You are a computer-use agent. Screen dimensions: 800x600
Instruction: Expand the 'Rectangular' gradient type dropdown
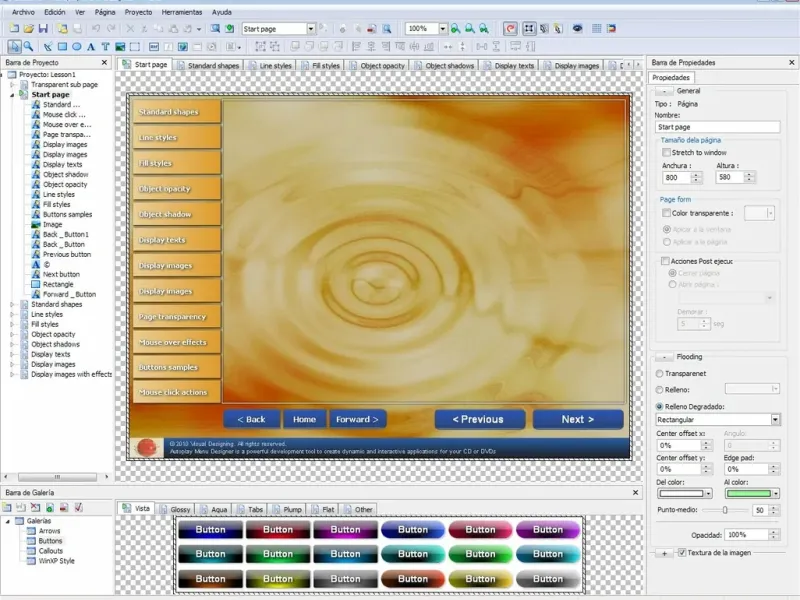point(775,419)
